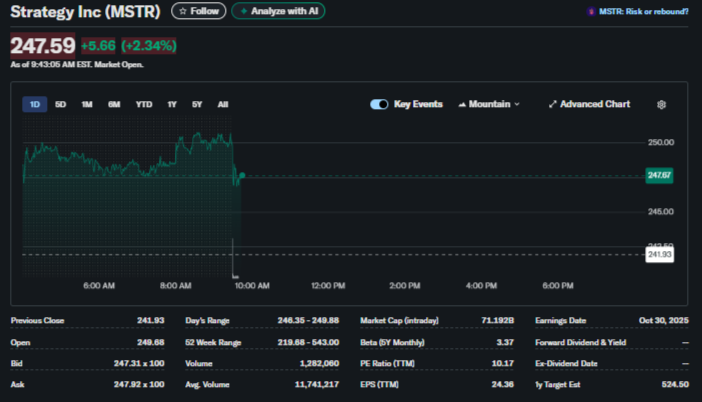Switch to the 5D time range
This screenshot has width=702, height=402.
click(61, 104)
